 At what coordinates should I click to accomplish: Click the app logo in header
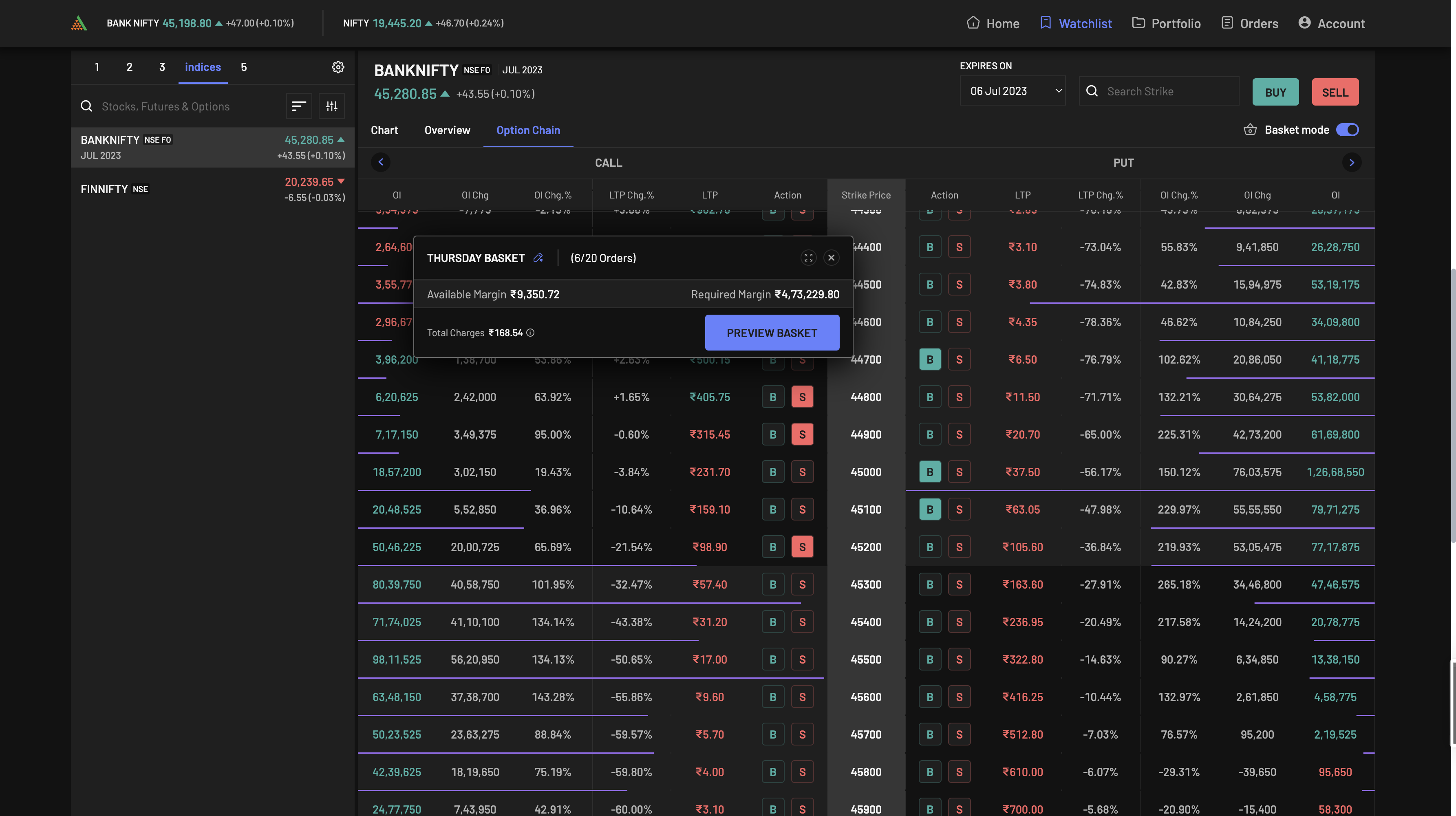[x=79, y=23]
